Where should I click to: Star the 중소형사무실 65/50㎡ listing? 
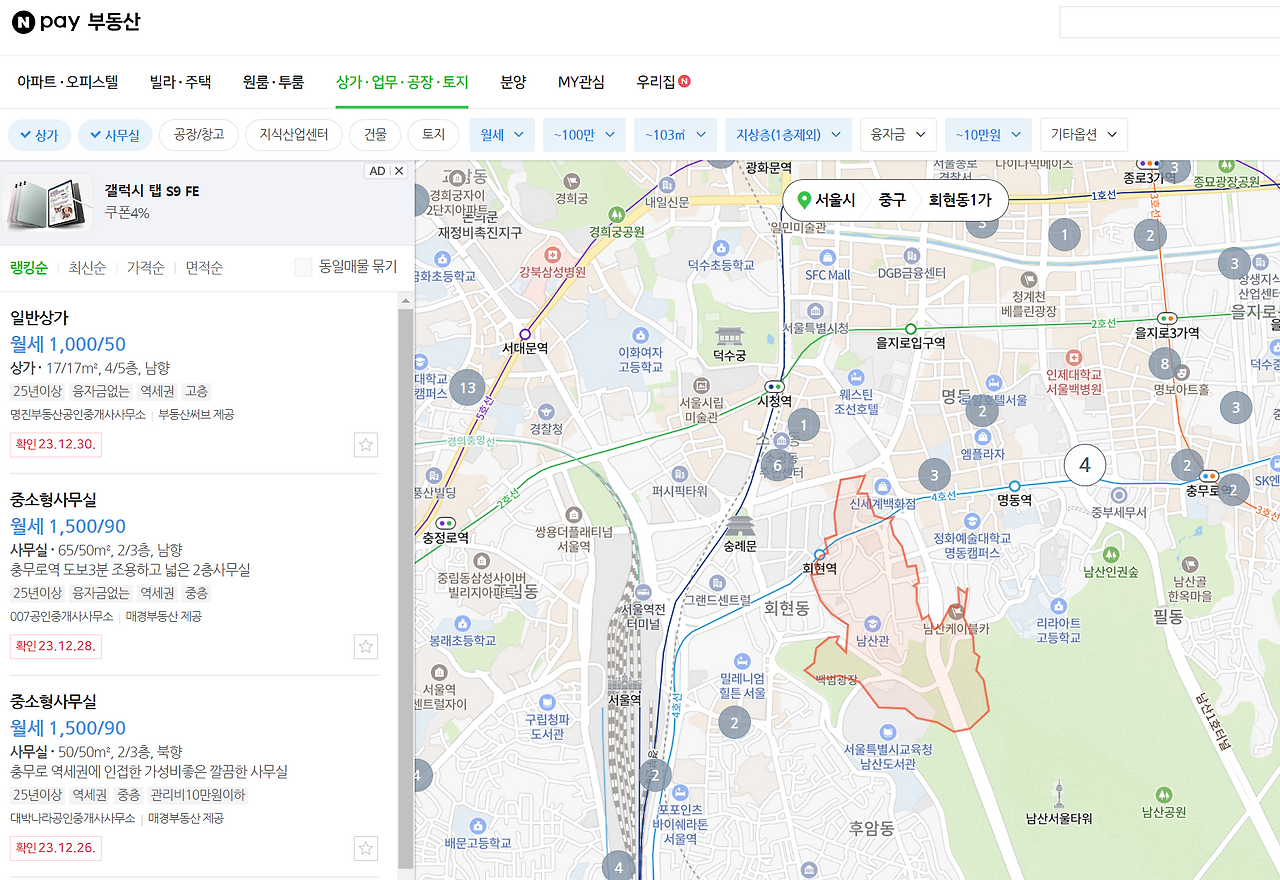tap(366, 647)
